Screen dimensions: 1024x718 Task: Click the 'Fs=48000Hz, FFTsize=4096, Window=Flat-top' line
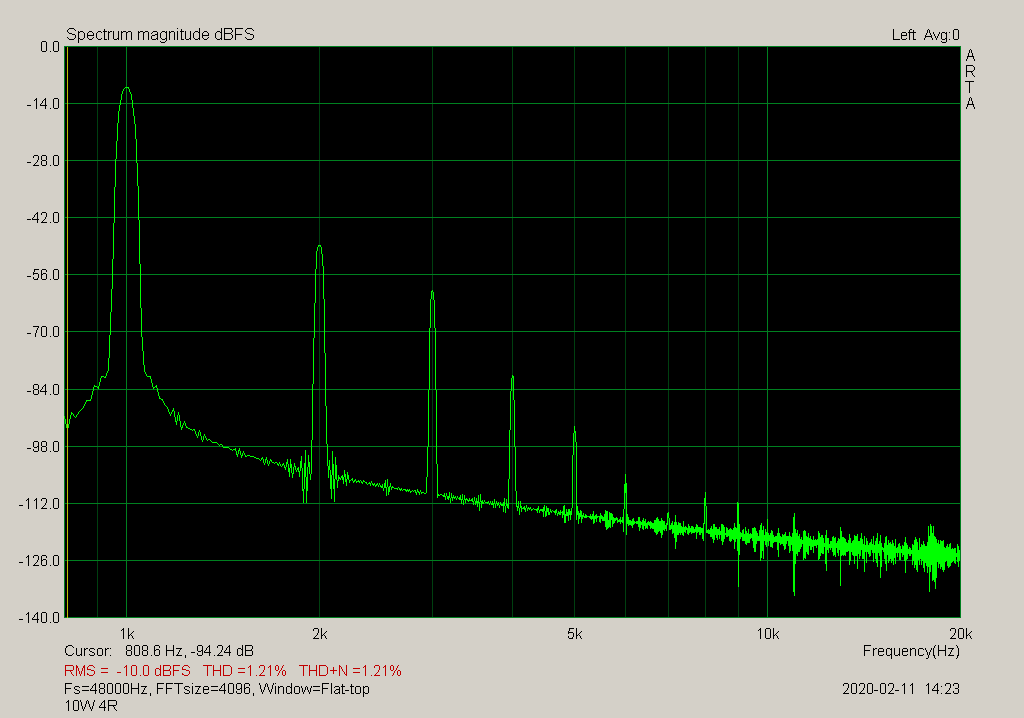217,689
